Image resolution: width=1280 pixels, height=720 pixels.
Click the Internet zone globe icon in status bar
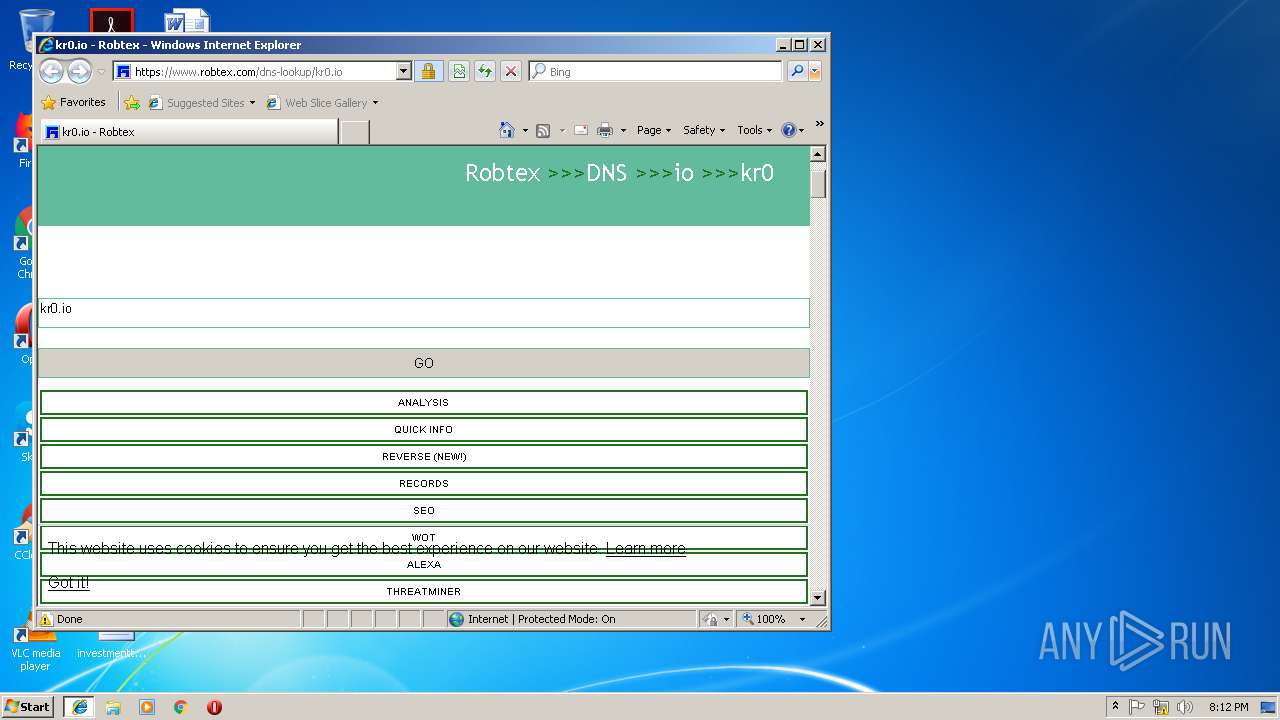click(457, 619)
